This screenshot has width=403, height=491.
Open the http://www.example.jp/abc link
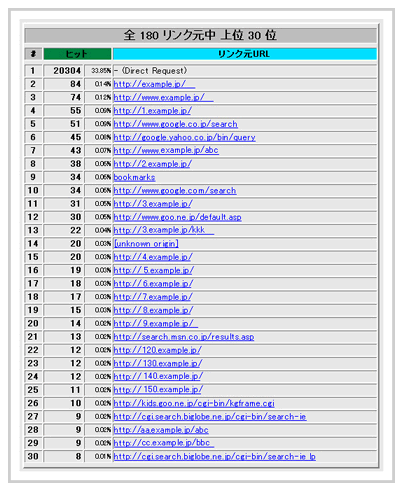pyautogui.click(x=166, y=151)
